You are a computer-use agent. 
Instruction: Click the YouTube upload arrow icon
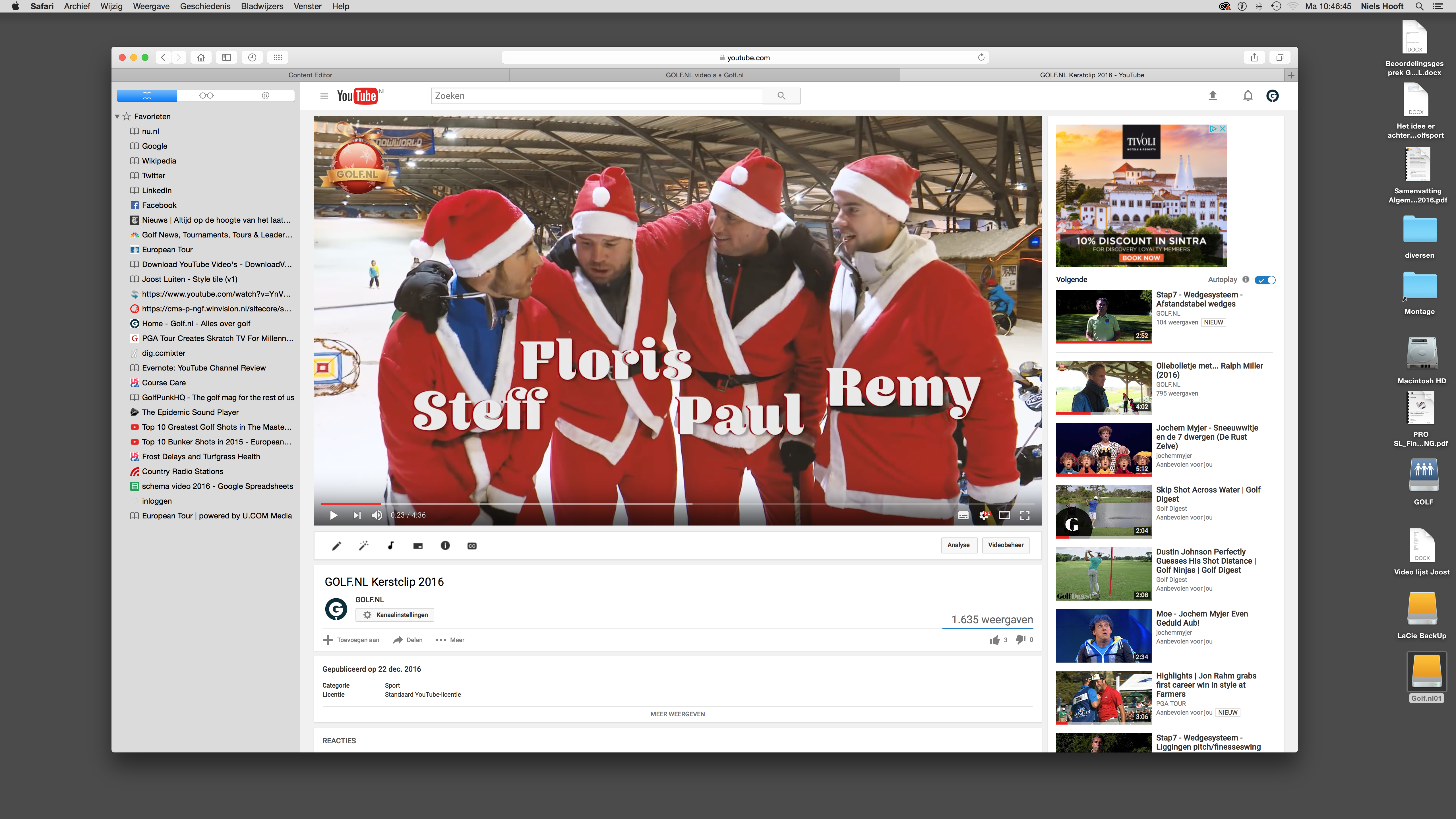pyautogui.click(x=1212, y=96)
